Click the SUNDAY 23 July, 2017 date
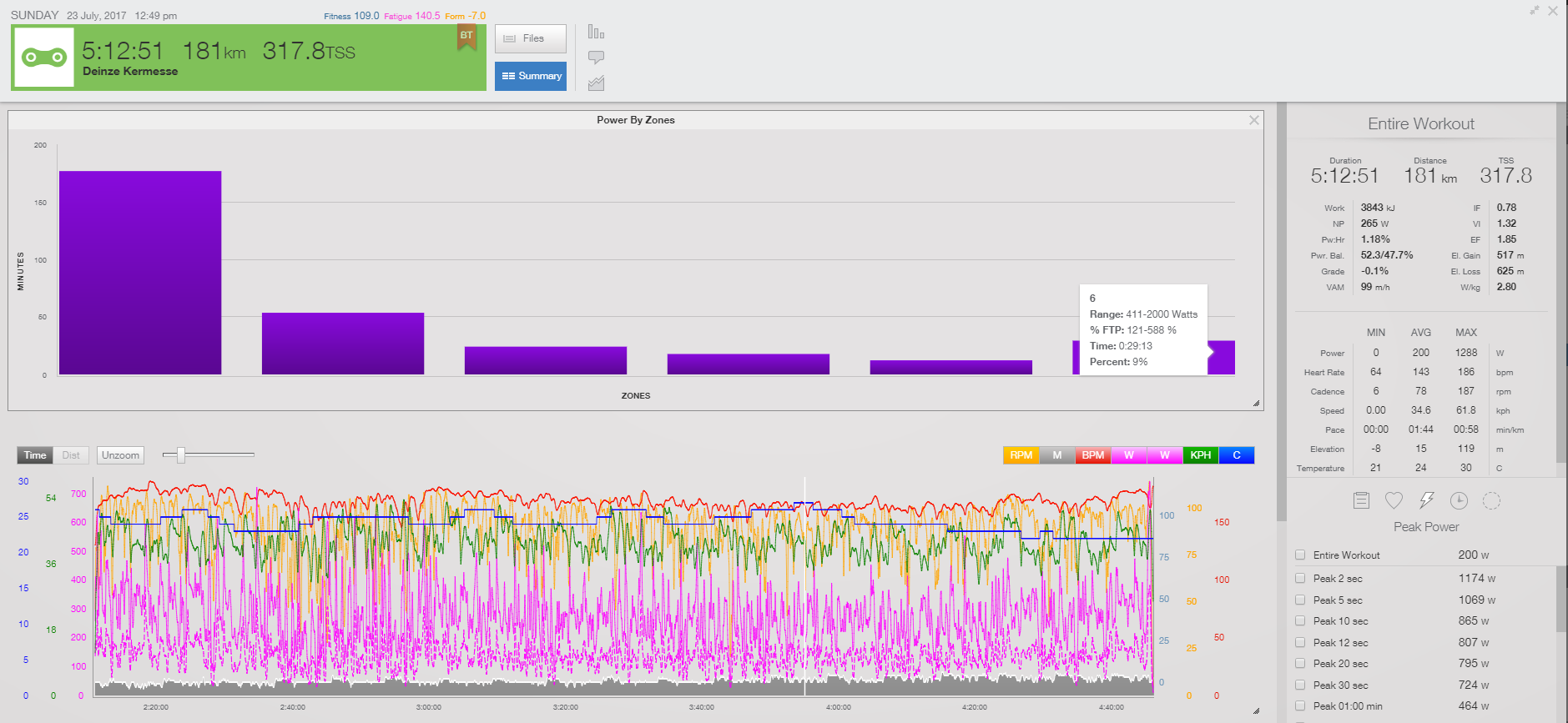The width and height of the screenshot is (1568, 723). [x=80, y=15]
